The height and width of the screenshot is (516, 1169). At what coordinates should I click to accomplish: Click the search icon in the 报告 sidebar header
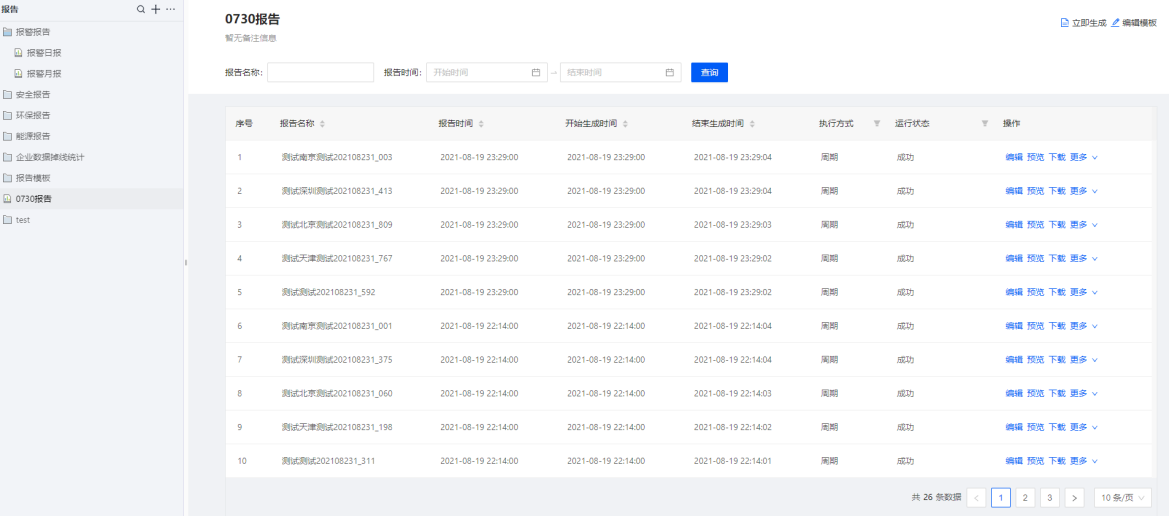coord(141,9)
